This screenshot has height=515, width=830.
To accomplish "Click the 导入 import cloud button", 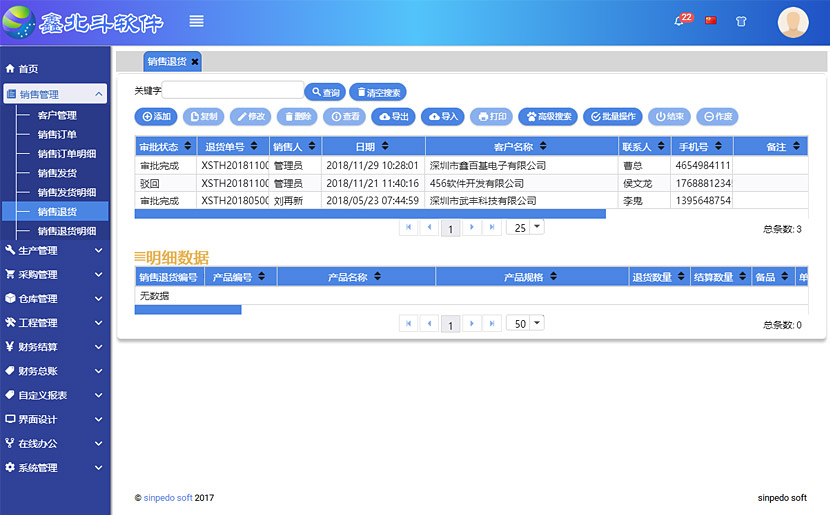I will click(443, 116).
